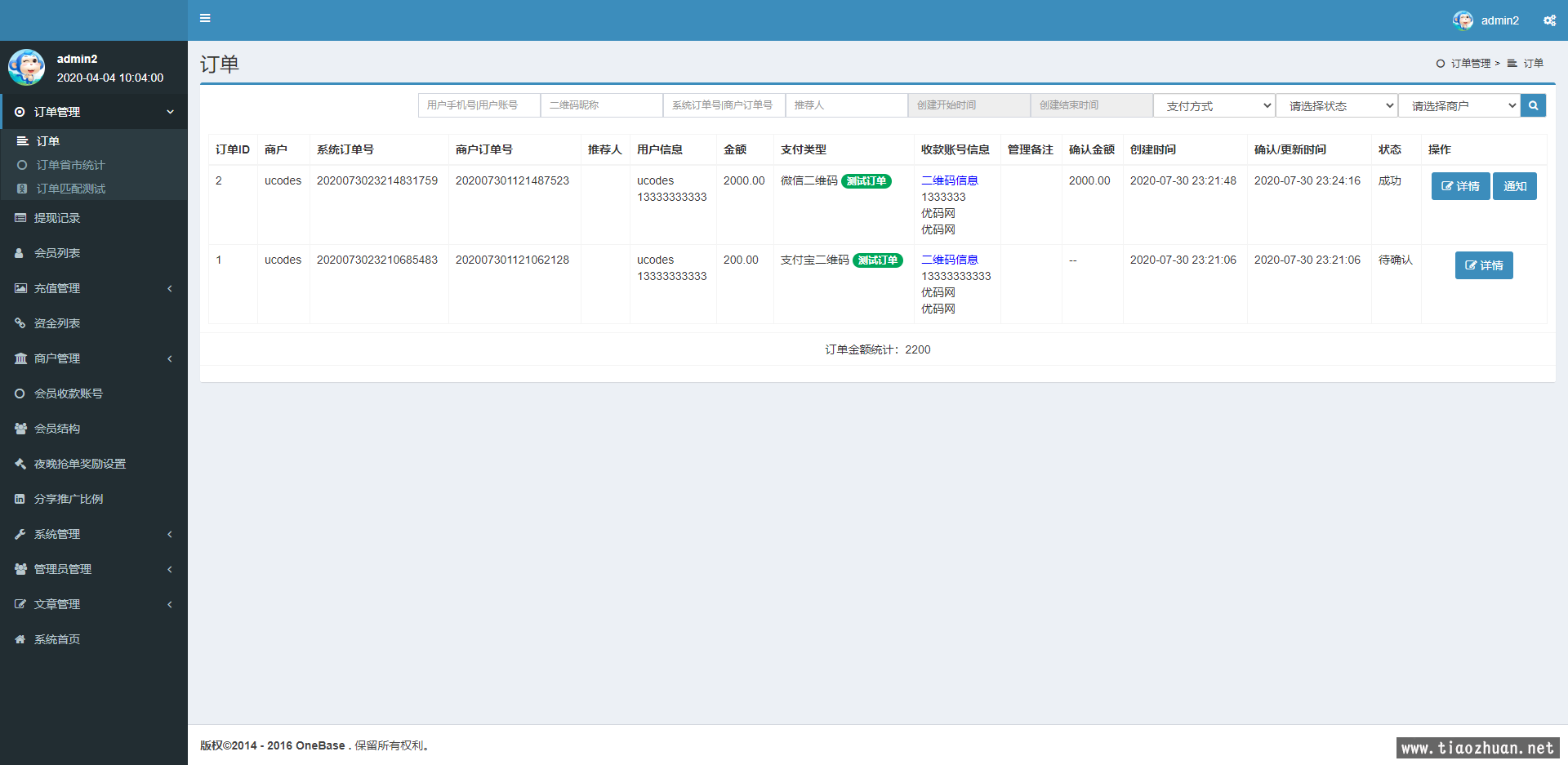This screenshot has width=1568, height=765.
Task: Expand the 商户管理 submenu arrow
Action: click(x=170, y=358)
